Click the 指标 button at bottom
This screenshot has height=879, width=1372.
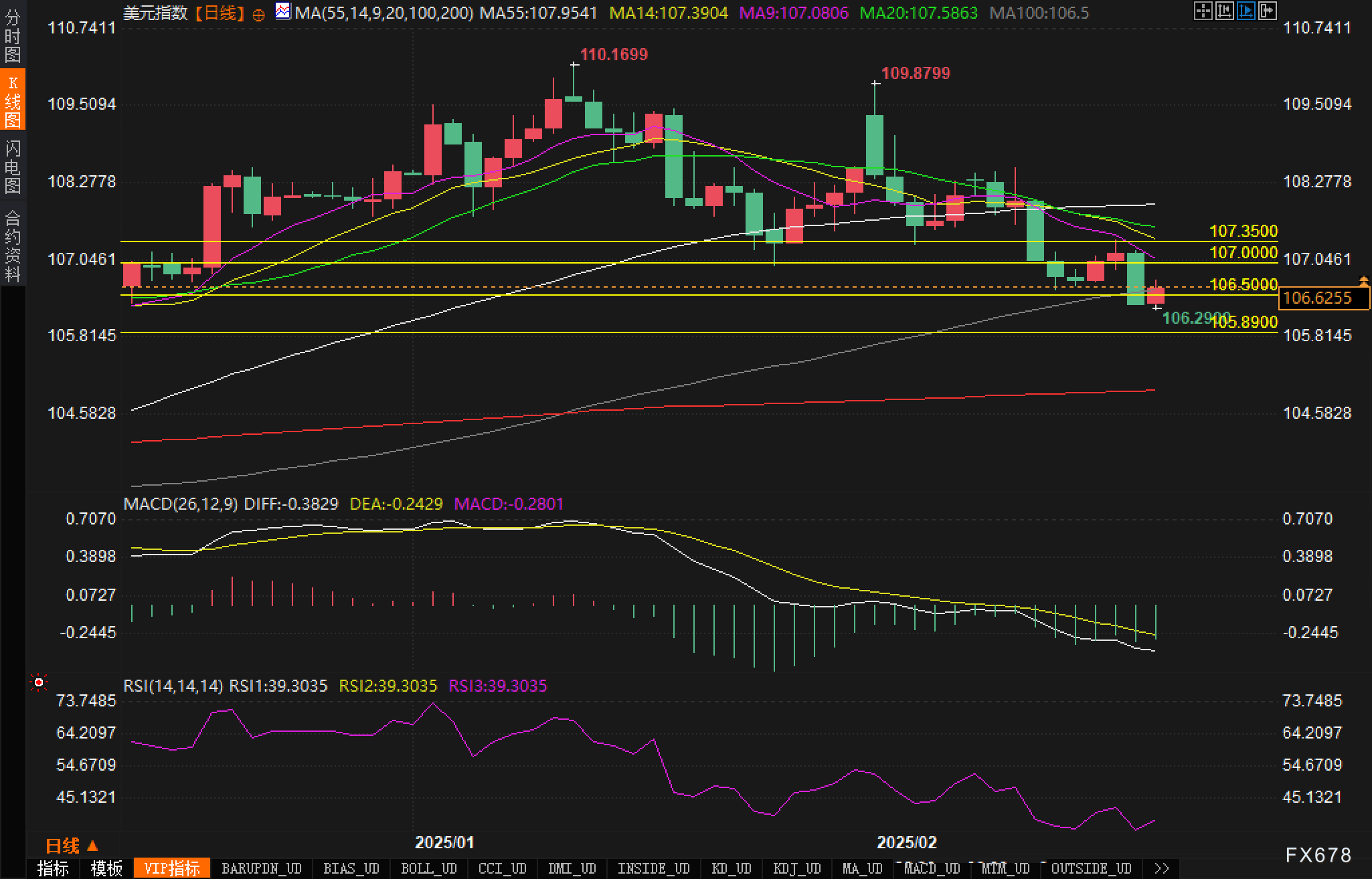coord(53,868)
